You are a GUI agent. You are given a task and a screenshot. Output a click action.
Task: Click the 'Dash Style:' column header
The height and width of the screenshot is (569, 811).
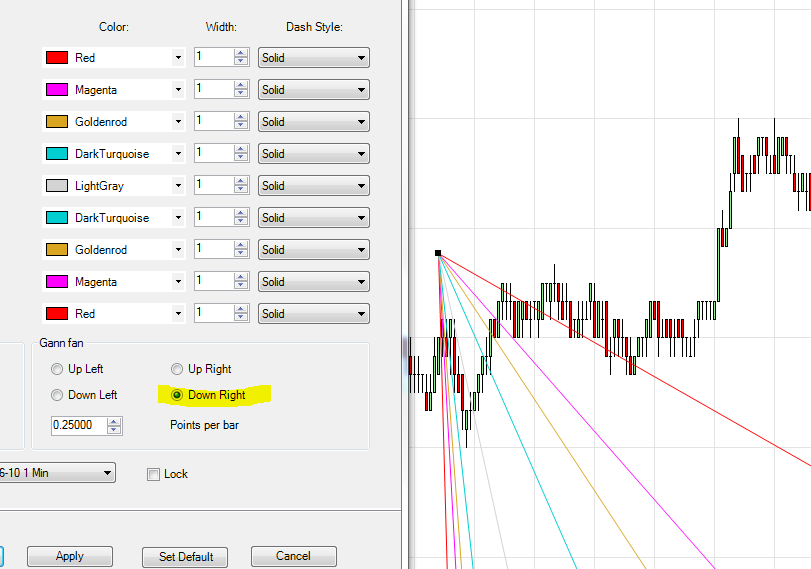(x=314, y=27)
